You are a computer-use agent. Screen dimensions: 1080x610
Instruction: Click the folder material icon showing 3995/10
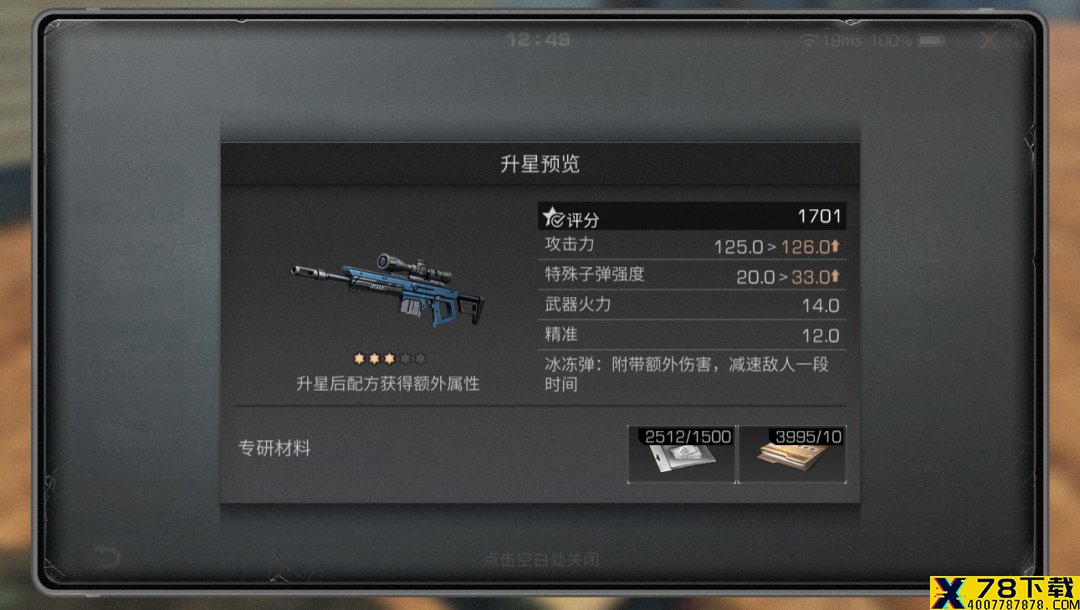792,454
